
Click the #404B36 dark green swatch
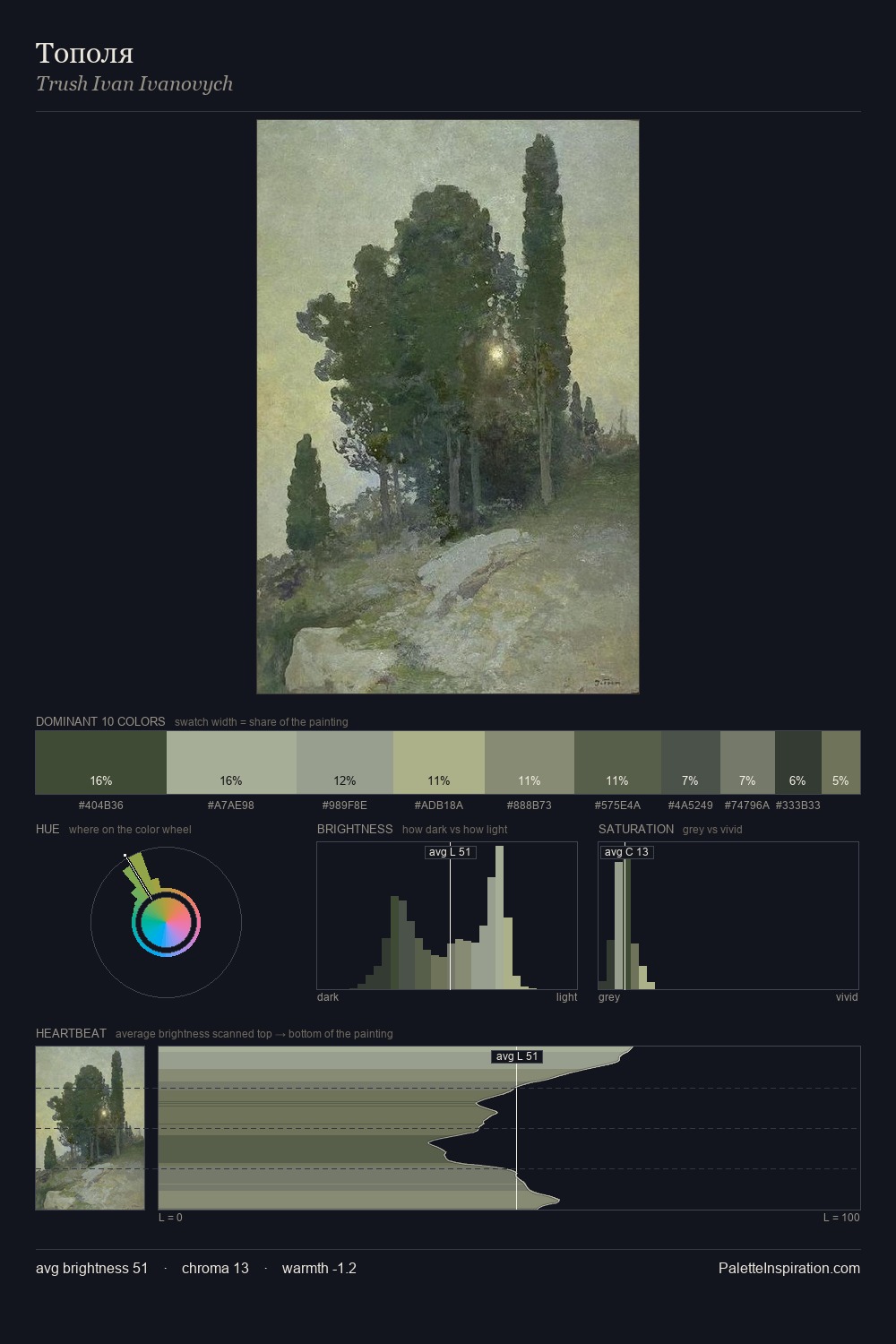[x=101, y=762]
